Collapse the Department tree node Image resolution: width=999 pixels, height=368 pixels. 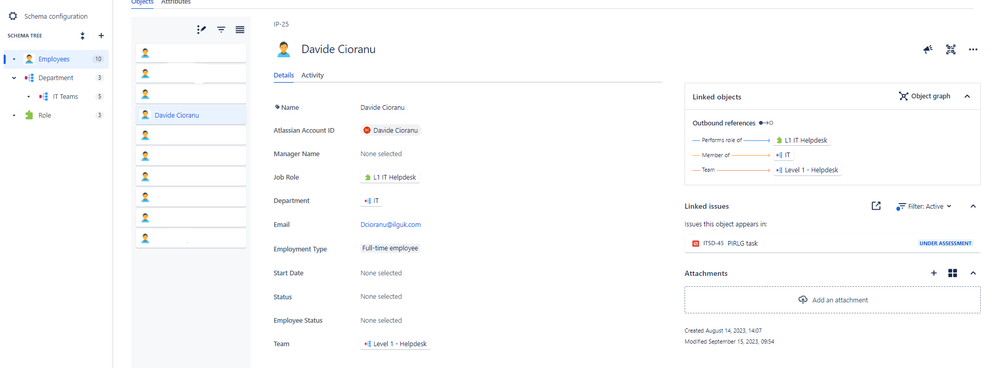tap(14, 78)
